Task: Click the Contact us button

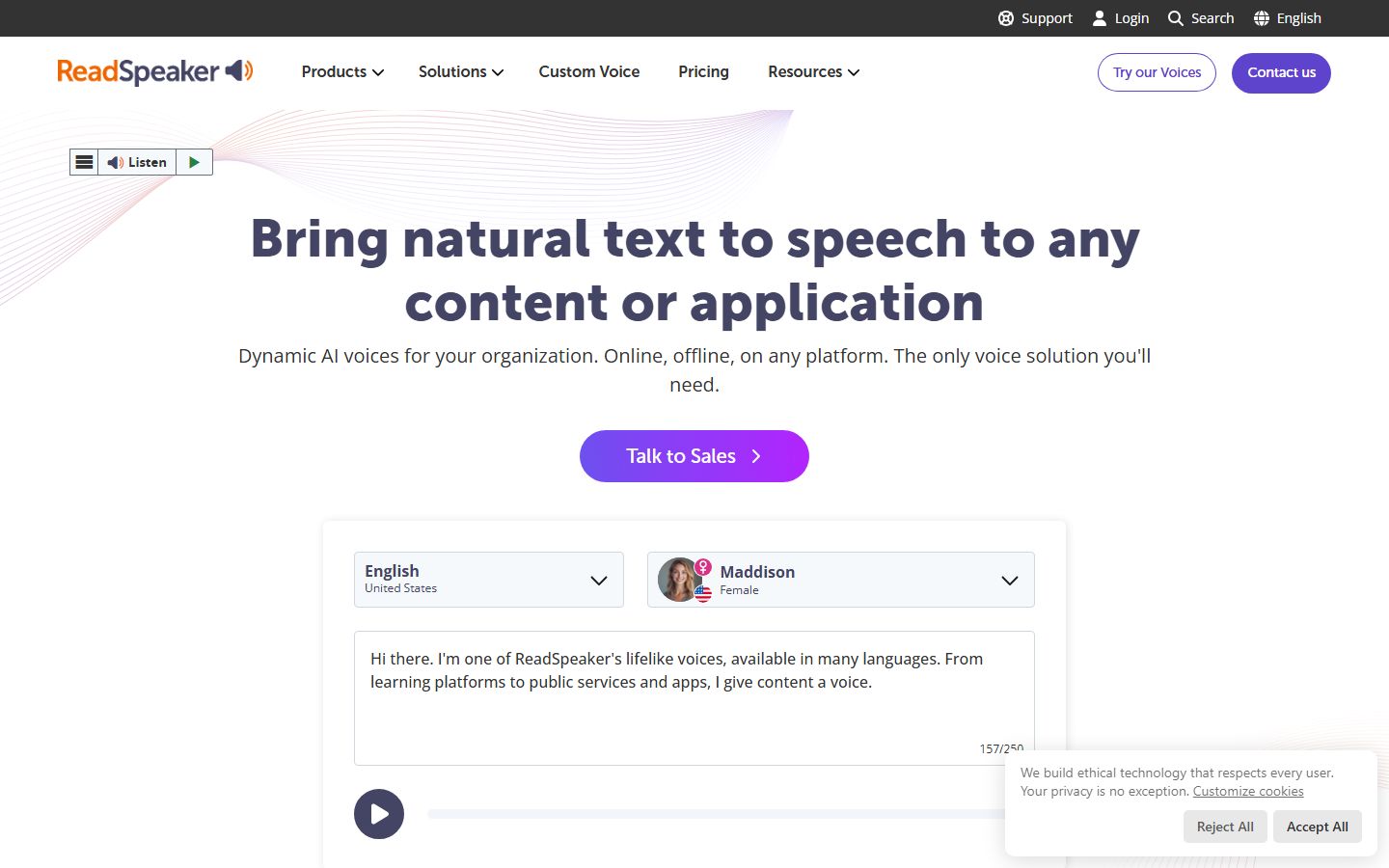Action: click(1281, 72)
